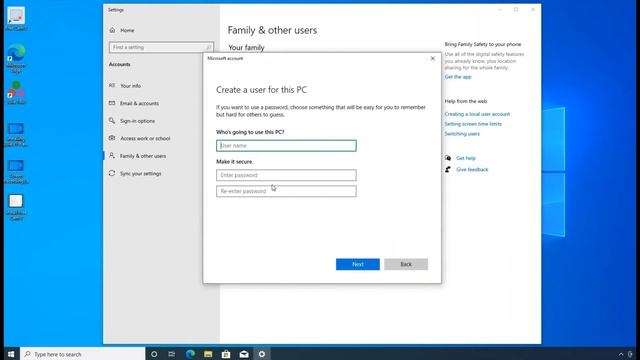
Task: Click the Email & accounts envelope icon
Action: click(112, 103)
